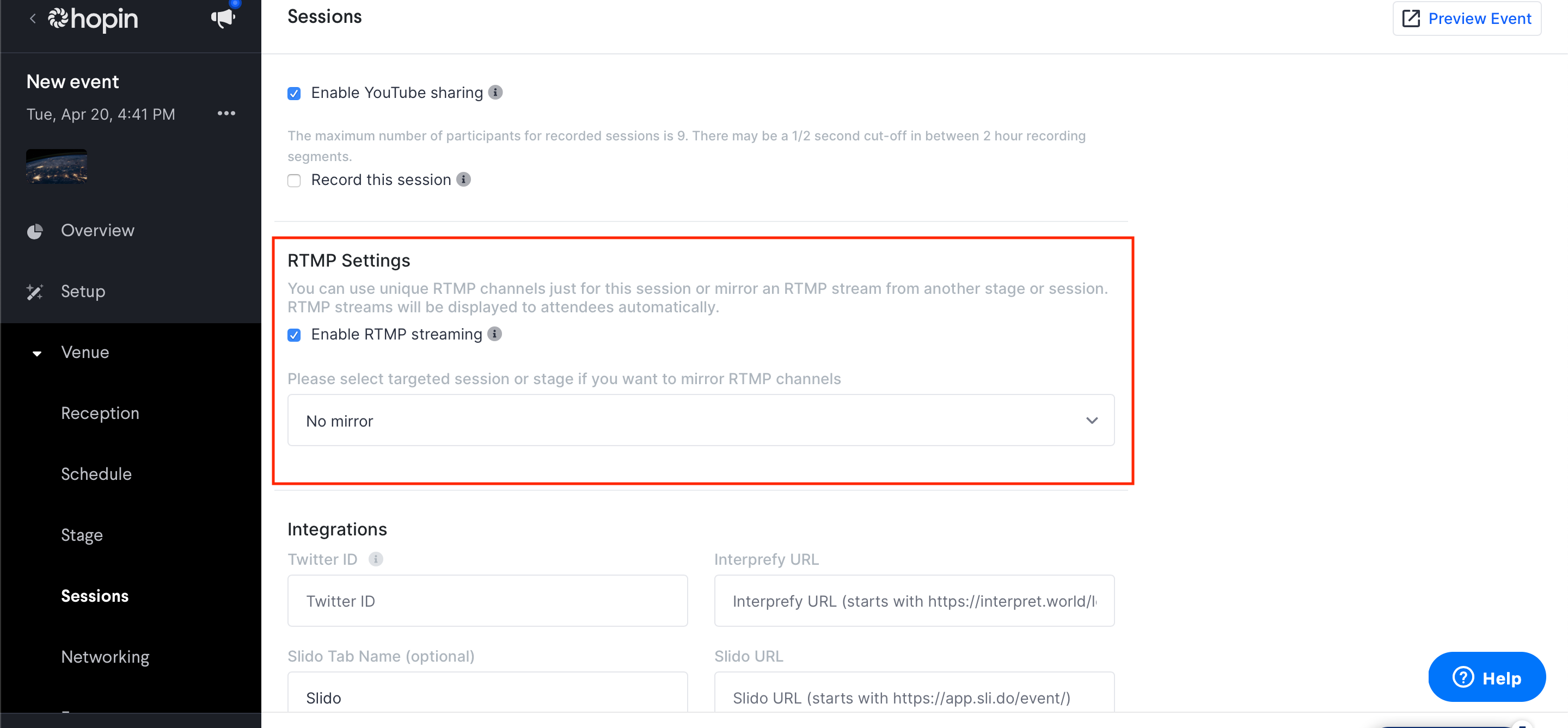This screenshot has width=1568, height=728.
Task: Click the event cover thumbnail
Action: tap(57, 166)
